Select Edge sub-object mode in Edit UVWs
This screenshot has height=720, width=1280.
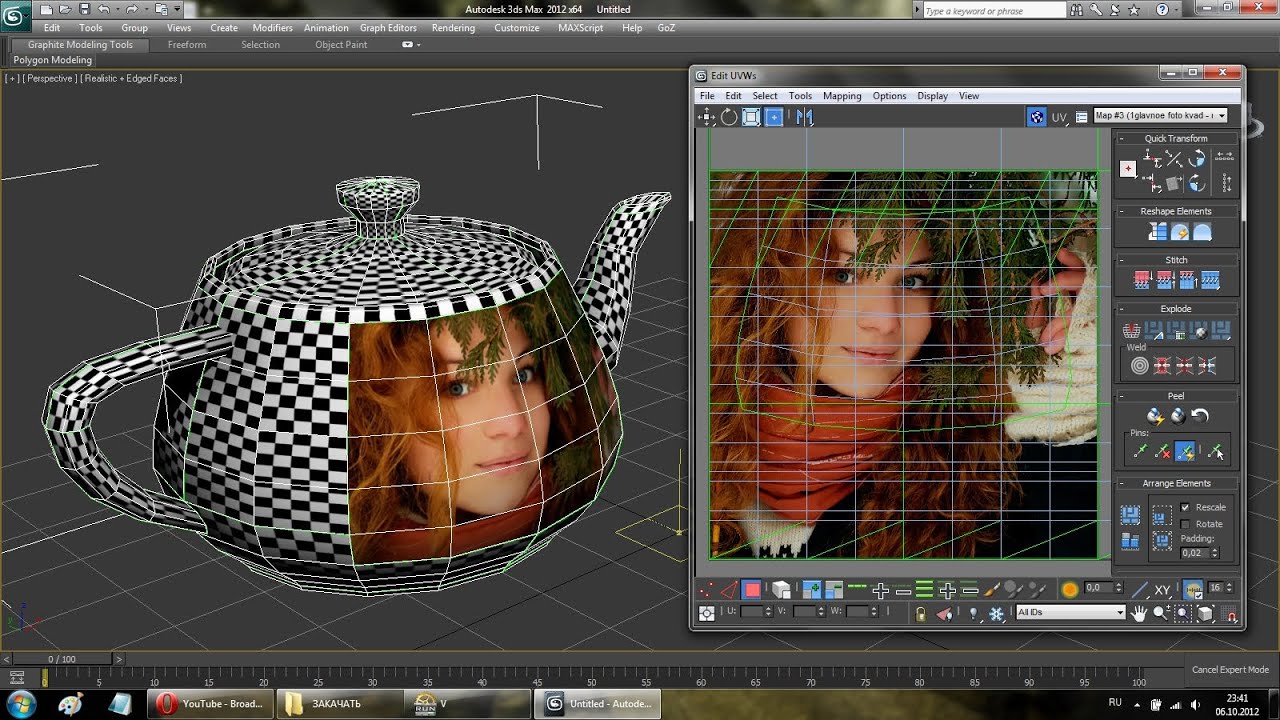729,590
